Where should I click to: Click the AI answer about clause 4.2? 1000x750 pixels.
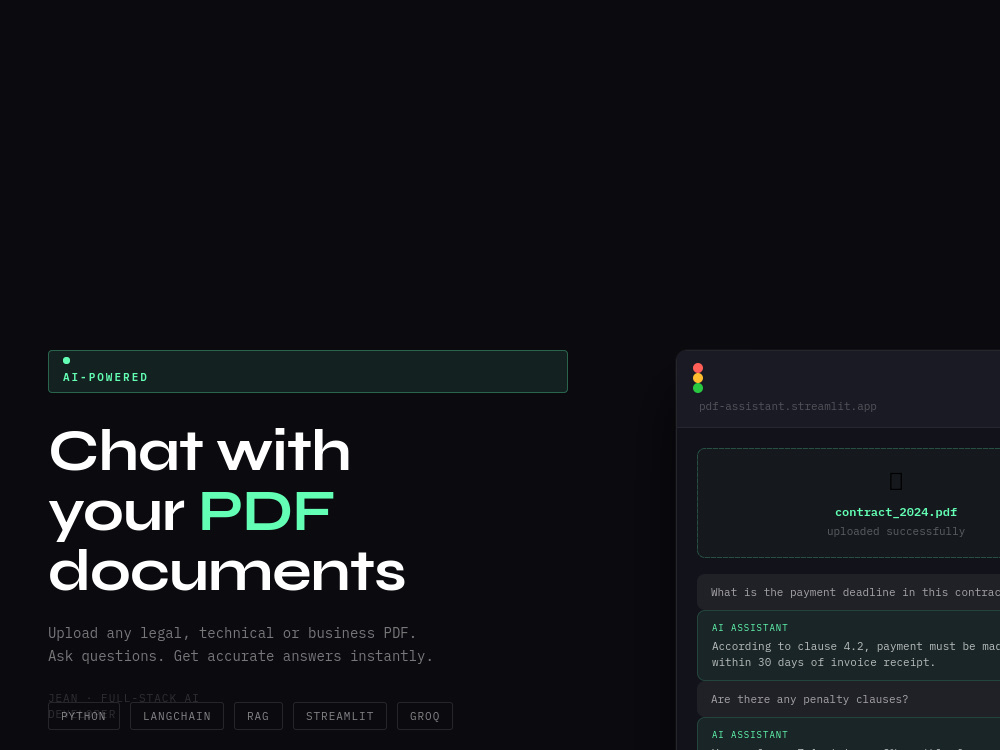848,645
